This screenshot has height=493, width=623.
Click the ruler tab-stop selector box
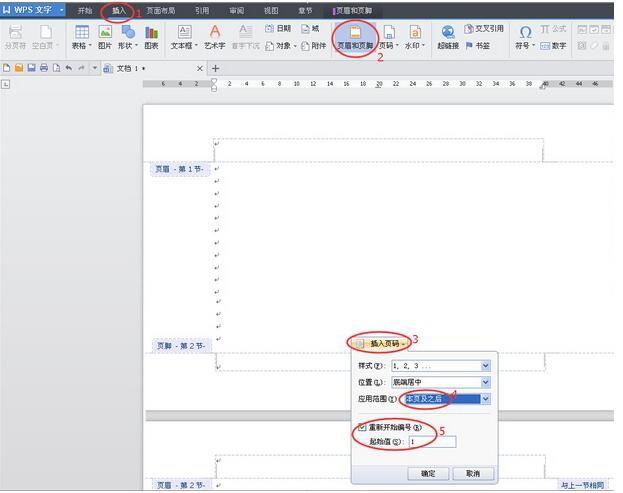[x=6, y=84]
